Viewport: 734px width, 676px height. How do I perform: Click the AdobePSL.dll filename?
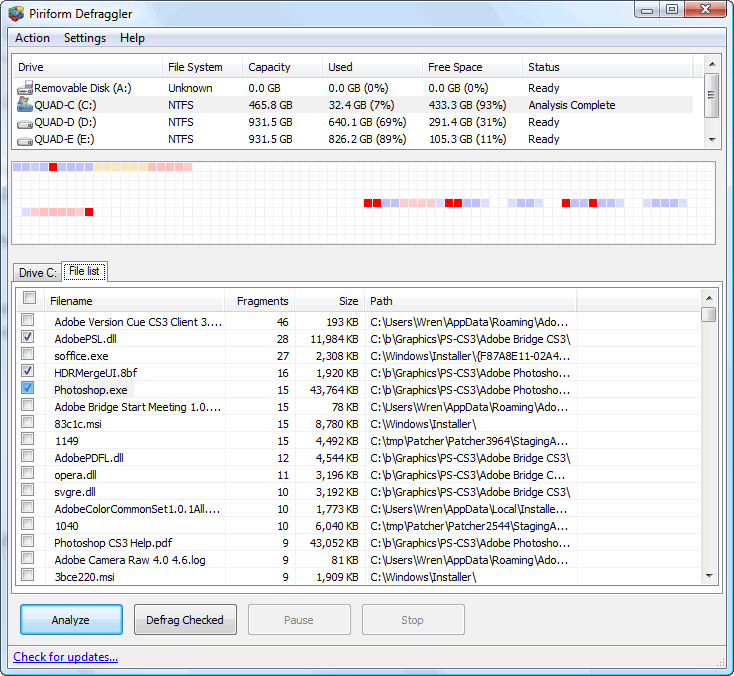click(86, 339)
